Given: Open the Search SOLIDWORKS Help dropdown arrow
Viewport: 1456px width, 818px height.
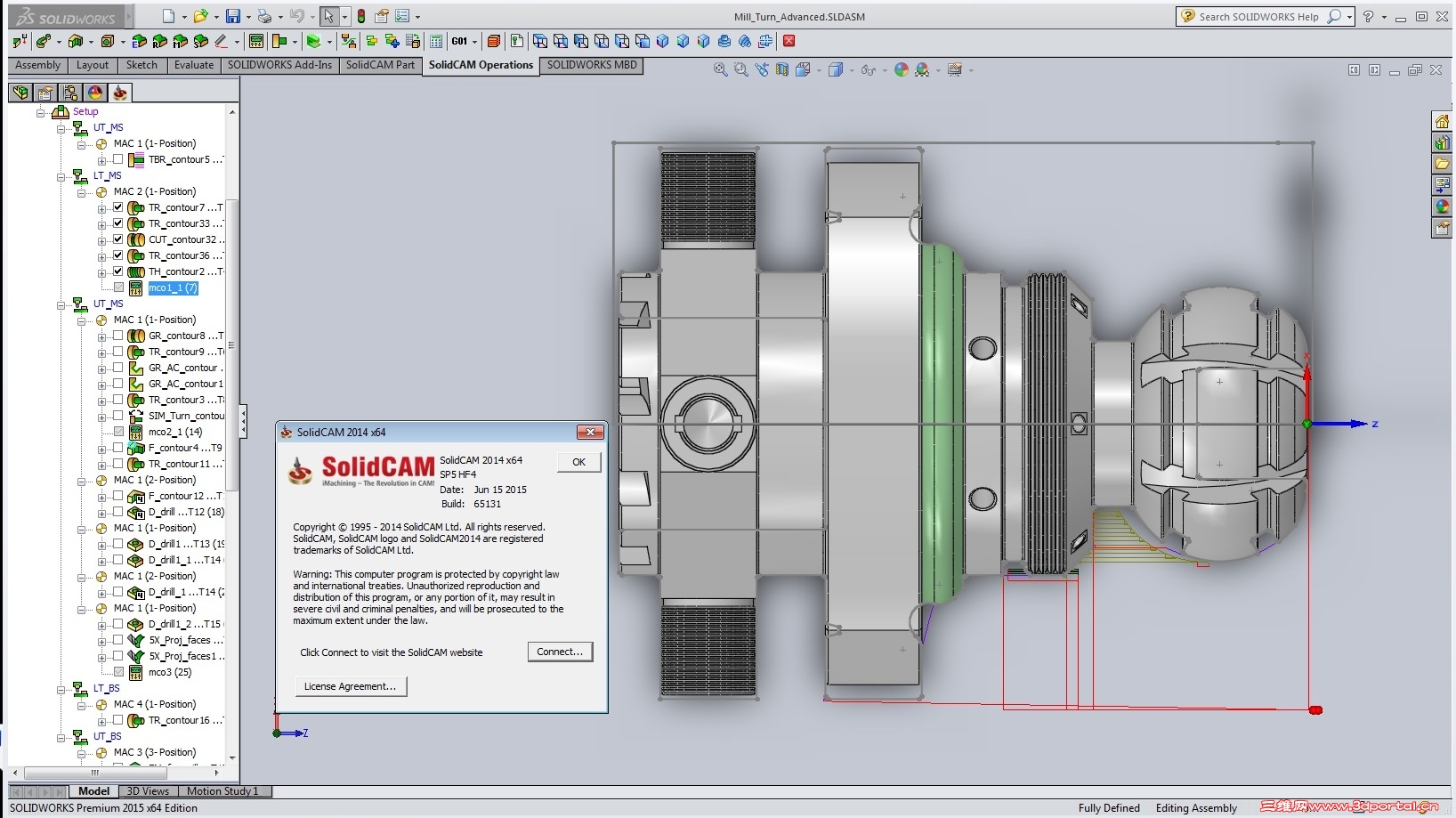Looking at the screenshot, I should pyautogui.click(x=1349, y=17).
